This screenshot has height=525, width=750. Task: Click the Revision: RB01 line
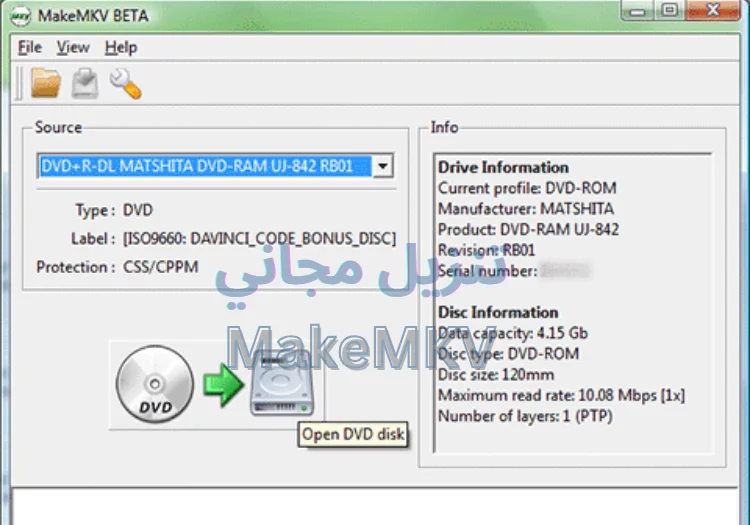tap(486, 250)
